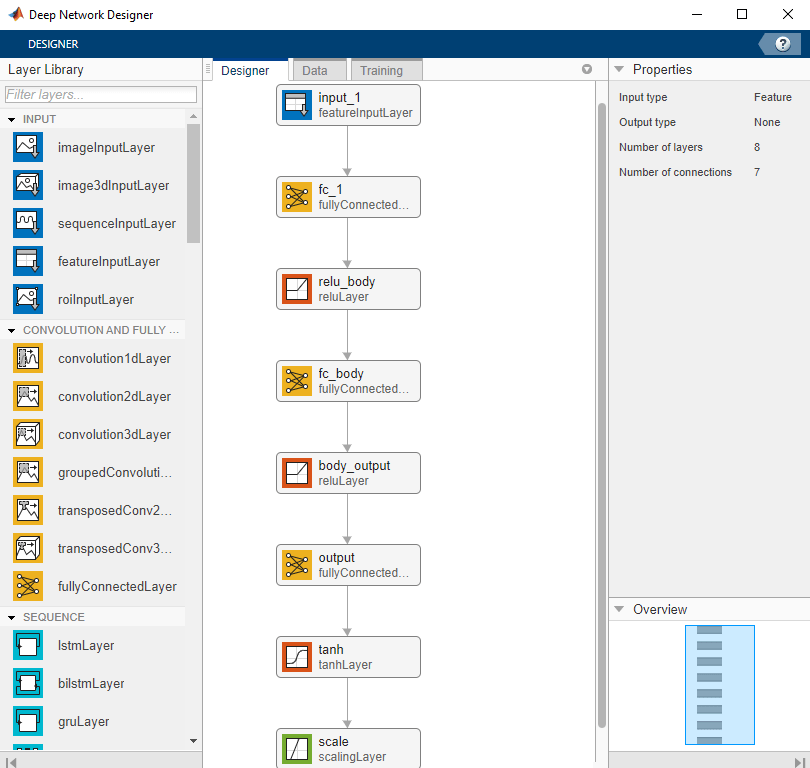Viewport: 810px width, 768px height.
Task: Click the output fullyConnected node icon
Action: click(x=297, y=565)
